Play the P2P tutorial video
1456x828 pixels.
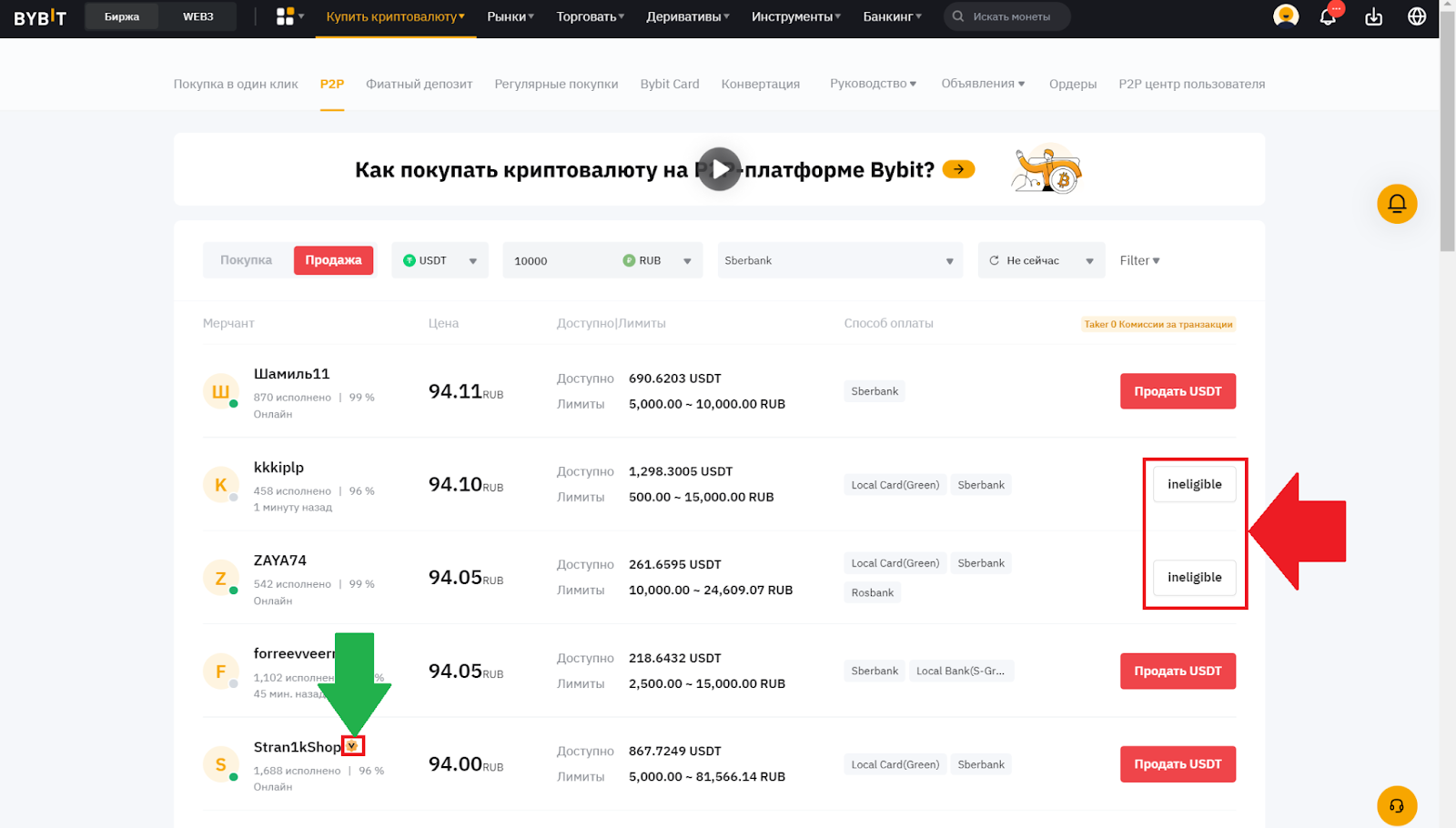pos(720,169)
